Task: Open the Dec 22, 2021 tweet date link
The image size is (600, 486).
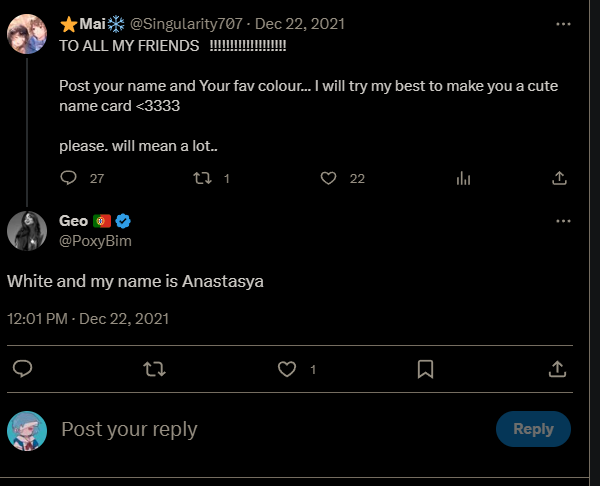Action: pos(300,24)
